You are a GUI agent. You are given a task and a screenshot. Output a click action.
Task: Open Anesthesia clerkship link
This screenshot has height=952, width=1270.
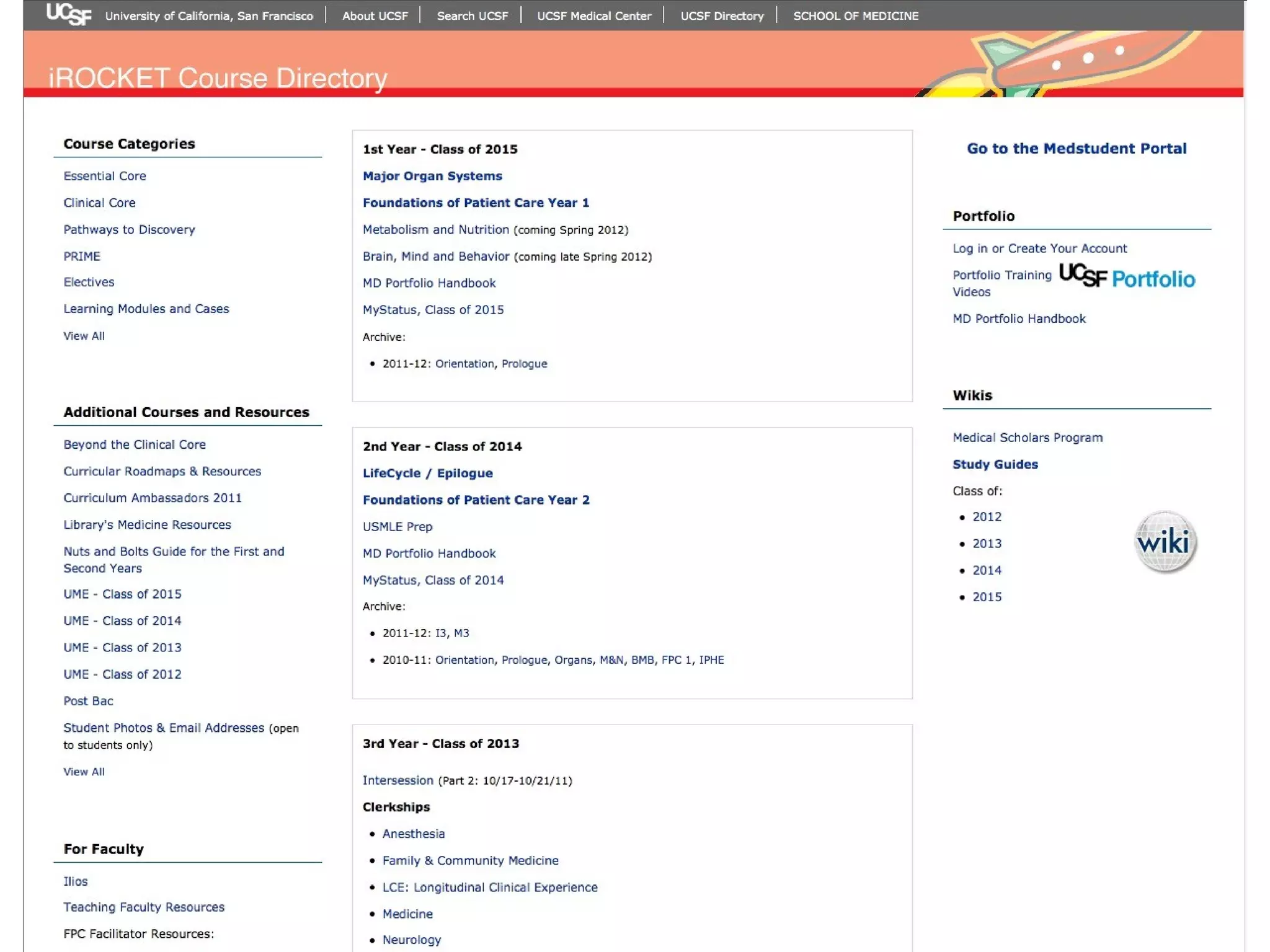[x=414, y=834]
